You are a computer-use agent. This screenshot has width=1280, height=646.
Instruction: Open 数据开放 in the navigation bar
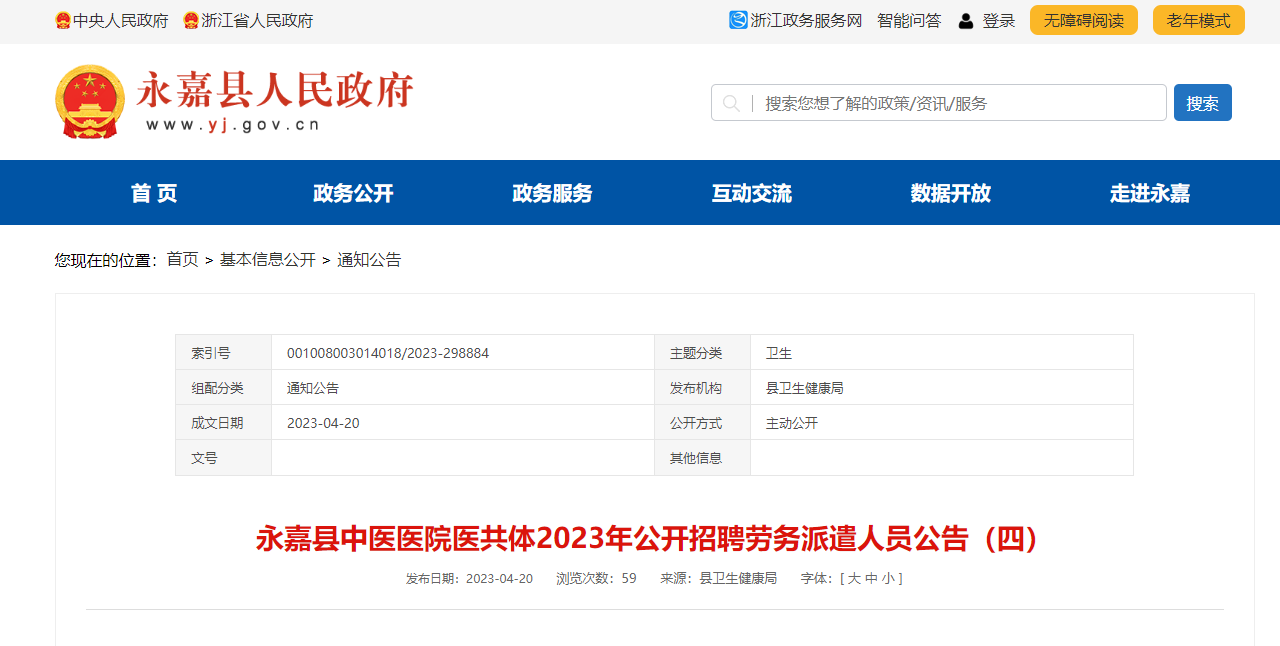point(950,193)
